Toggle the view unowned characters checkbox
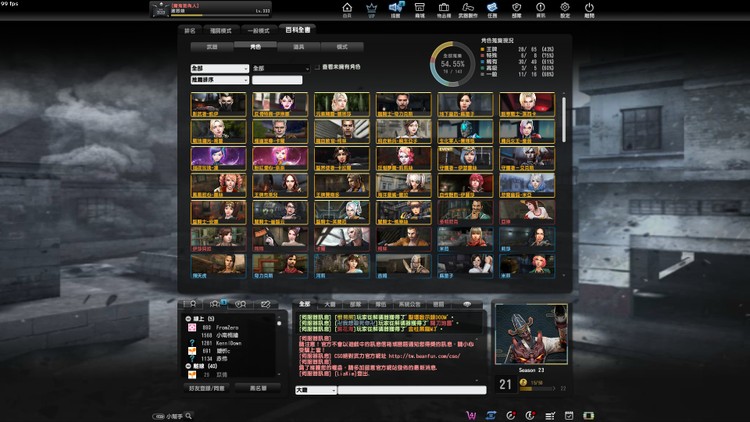Viewport: 750px width, 422px height. tap(317, 67)
